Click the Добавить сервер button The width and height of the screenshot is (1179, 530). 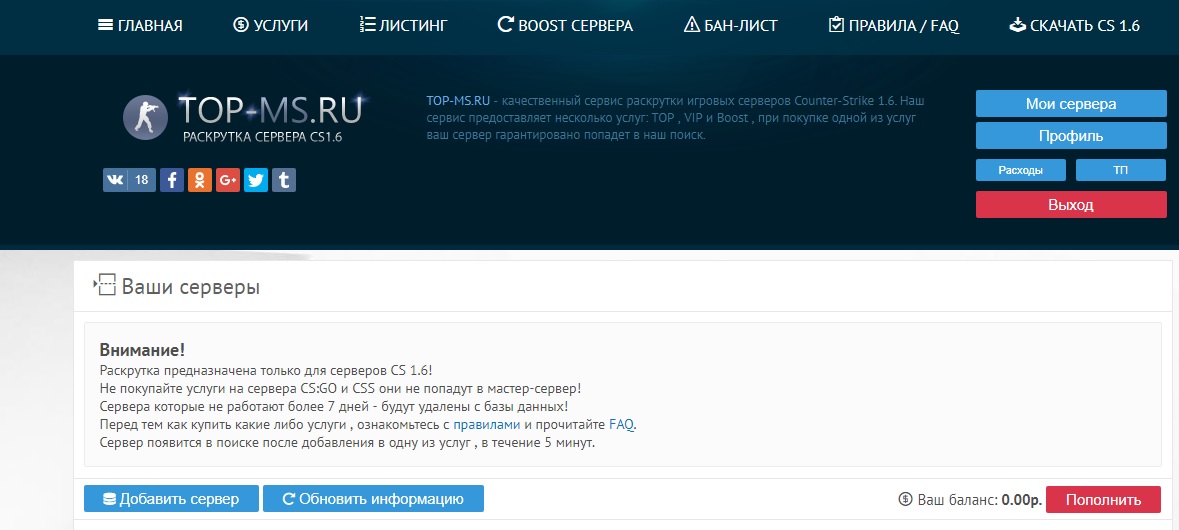(x=171, y=498)
